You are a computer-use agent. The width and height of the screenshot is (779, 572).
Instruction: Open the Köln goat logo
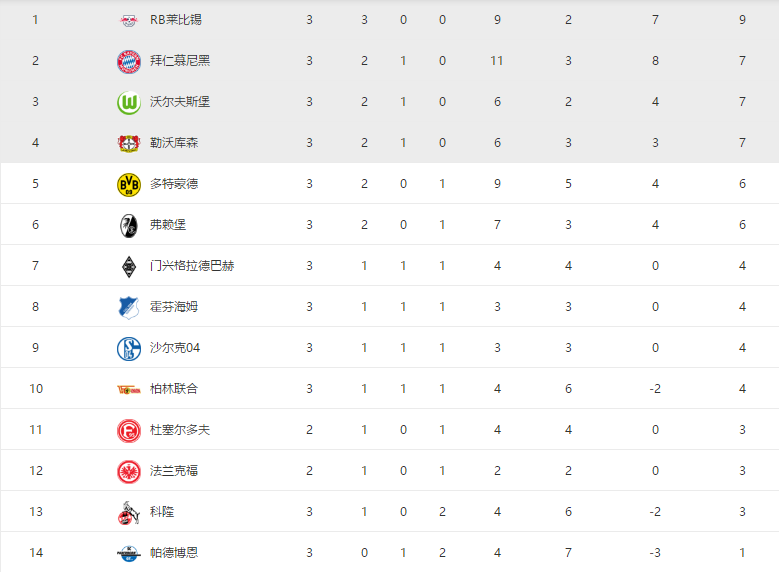pyautogui.click(x=129, y=512)
